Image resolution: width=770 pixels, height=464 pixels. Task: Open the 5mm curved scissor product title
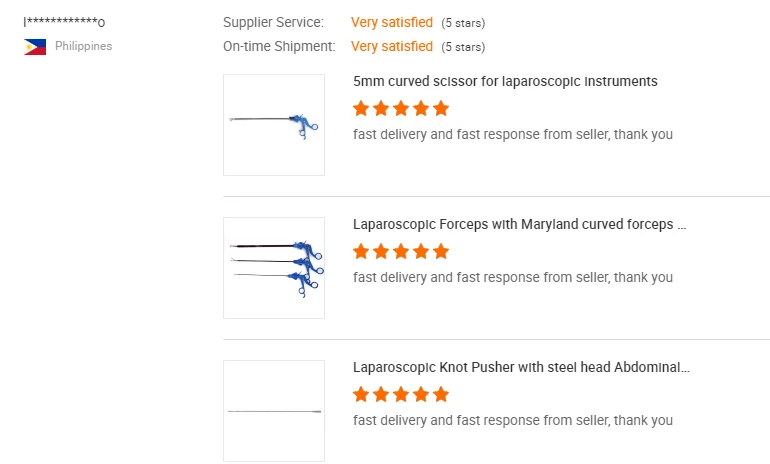point(505,81)
